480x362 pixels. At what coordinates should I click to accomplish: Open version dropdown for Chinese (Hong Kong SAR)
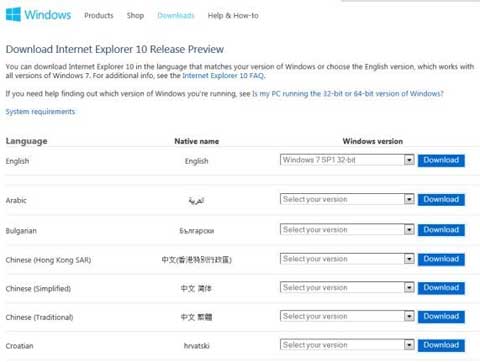(347, 259)
